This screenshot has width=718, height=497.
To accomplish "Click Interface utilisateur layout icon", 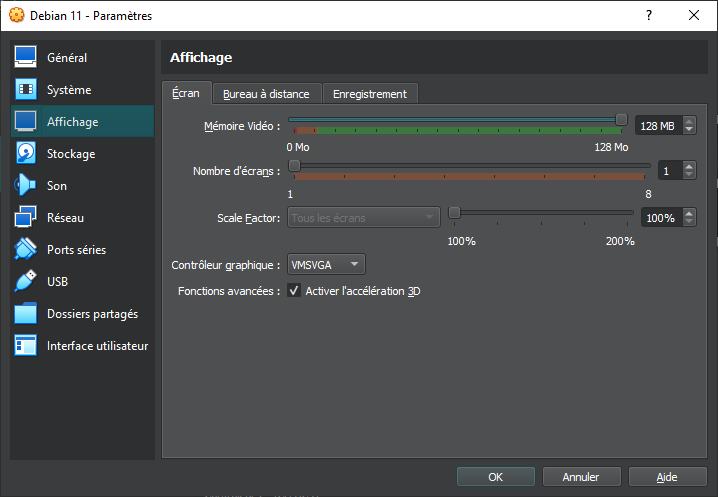I will click(26, 346).
